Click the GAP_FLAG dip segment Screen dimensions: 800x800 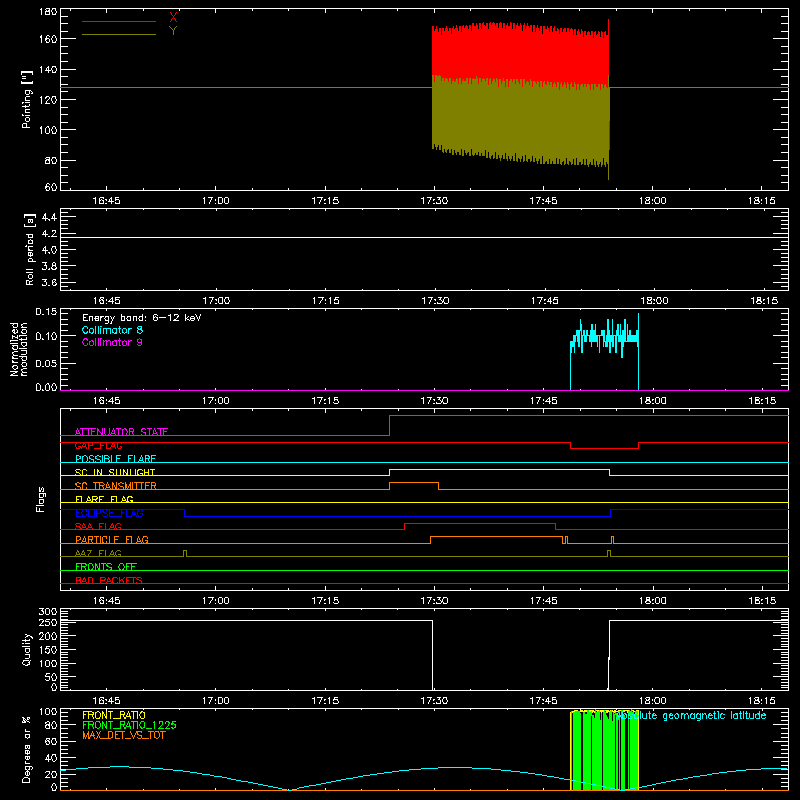(x=605, y=448)
